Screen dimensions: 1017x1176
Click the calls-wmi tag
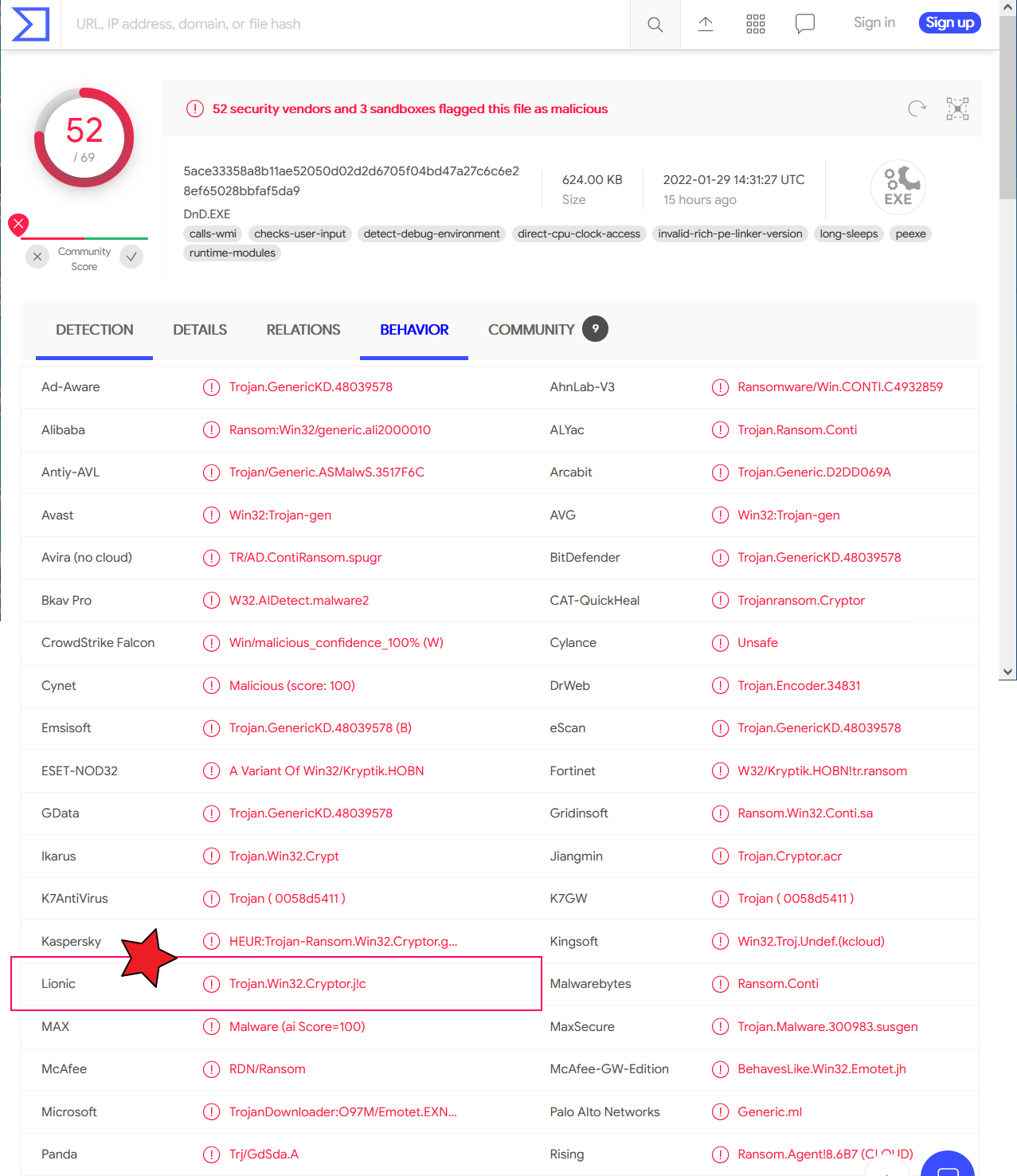click(213, 234)
